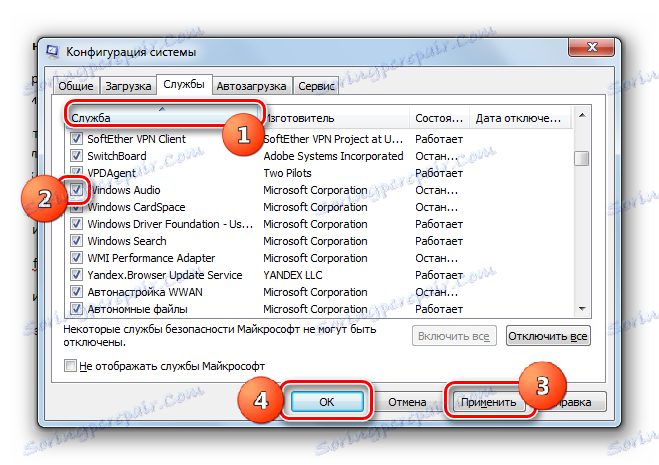
Task: Click the services list scrollbar thumb
Action: [582, 159]
